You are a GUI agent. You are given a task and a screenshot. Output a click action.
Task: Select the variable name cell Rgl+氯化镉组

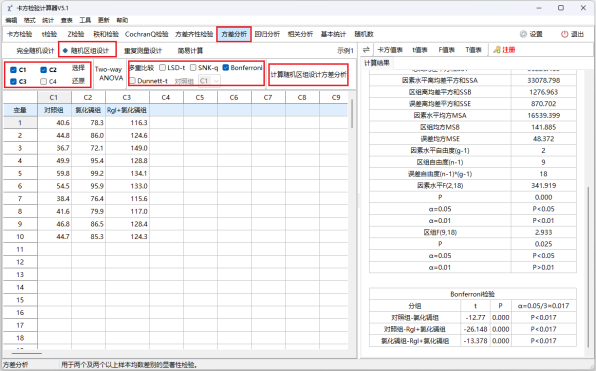click(x=127, y=110)
